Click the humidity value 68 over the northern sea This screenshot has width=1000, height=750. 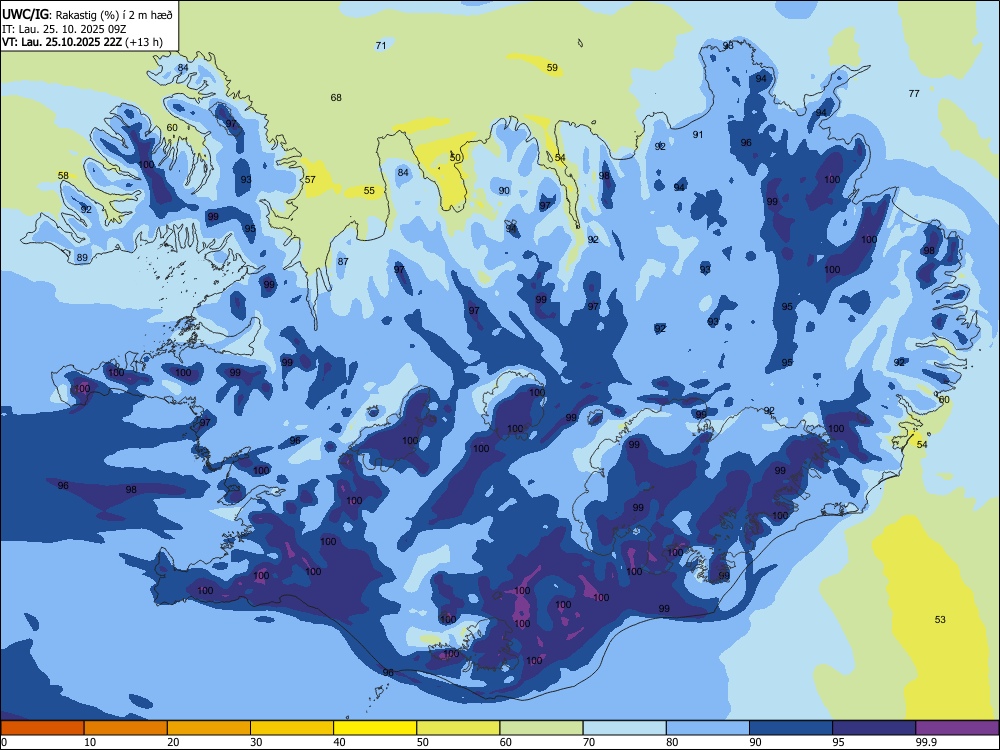[x=336, y=98]
